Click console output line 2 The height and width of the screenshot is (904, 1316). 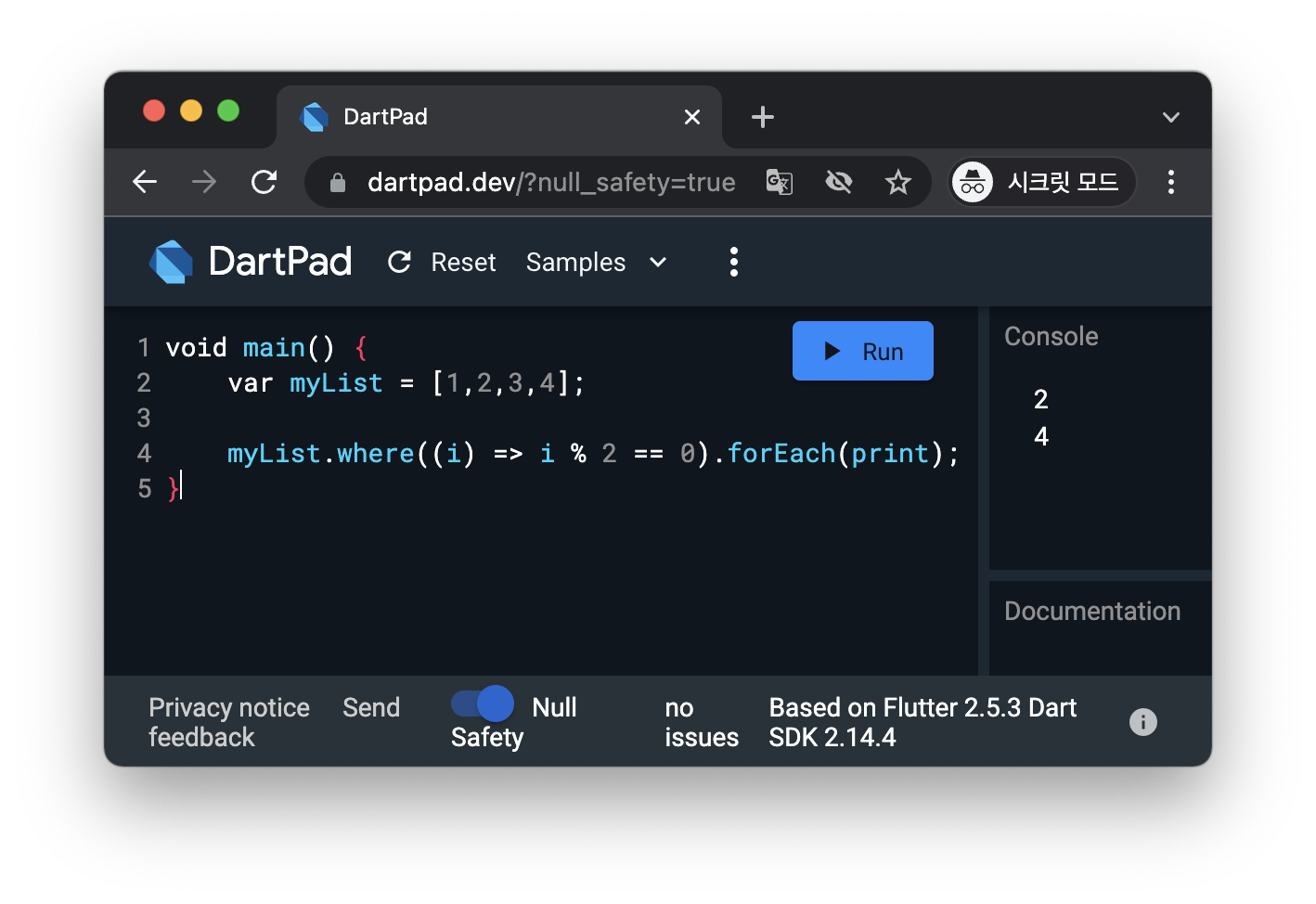[x=1041, y=399]
